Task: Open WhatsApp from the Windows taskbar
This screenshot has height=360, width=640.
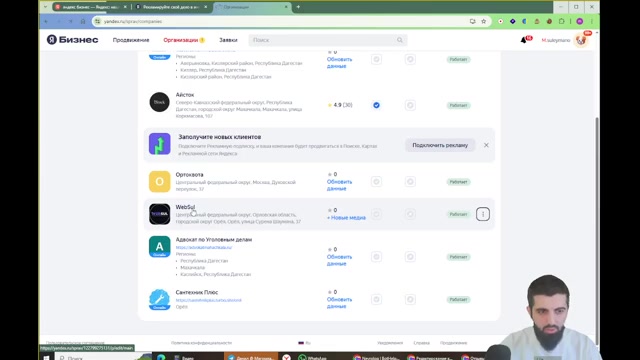Action: pos(313,357)
